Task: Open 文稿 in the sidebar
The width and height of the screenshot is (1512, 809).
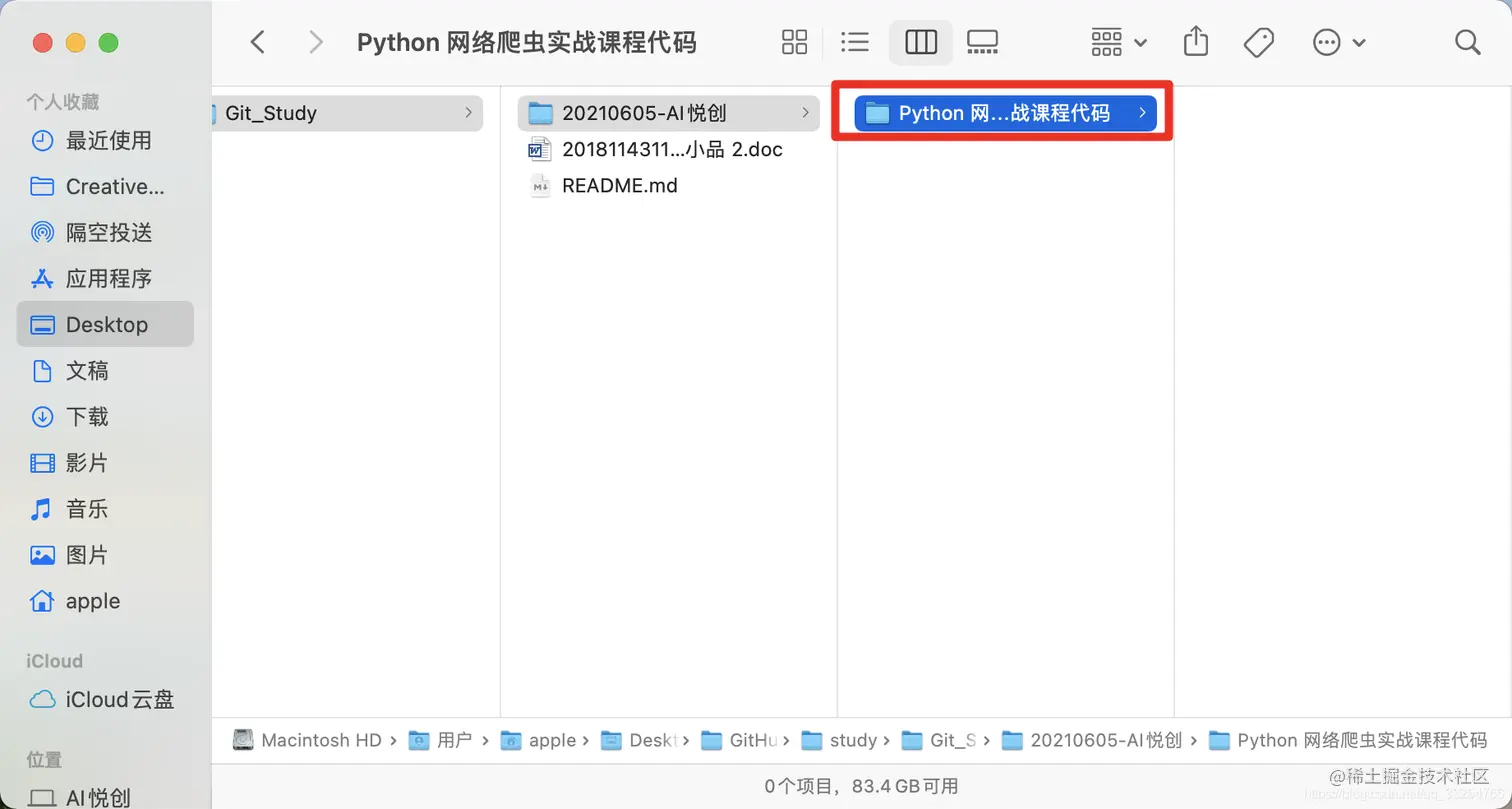Action: pos(105,371)
